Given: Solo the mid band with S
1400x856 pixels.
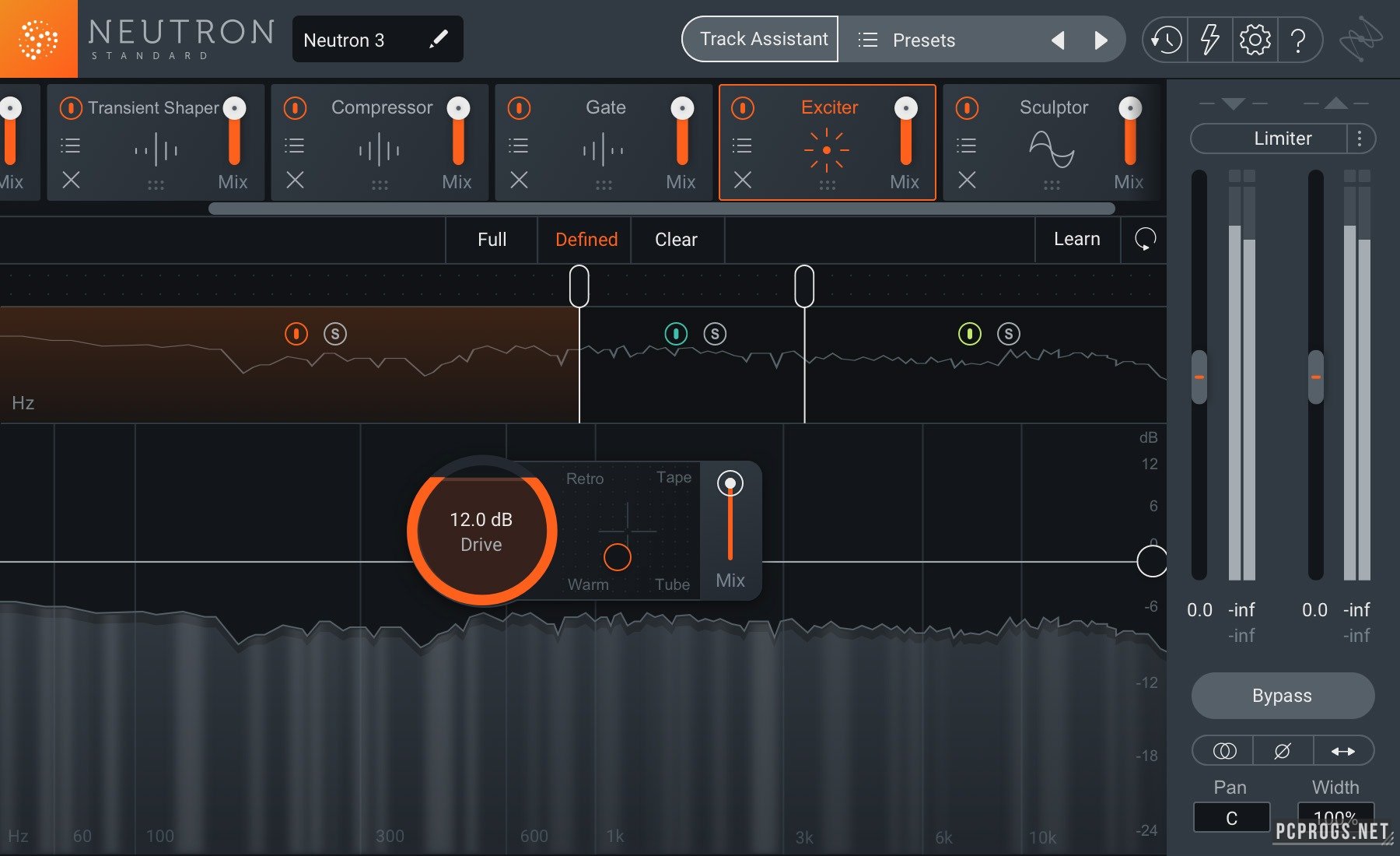Looking at the screenshot, I should (x=715, y=334).
